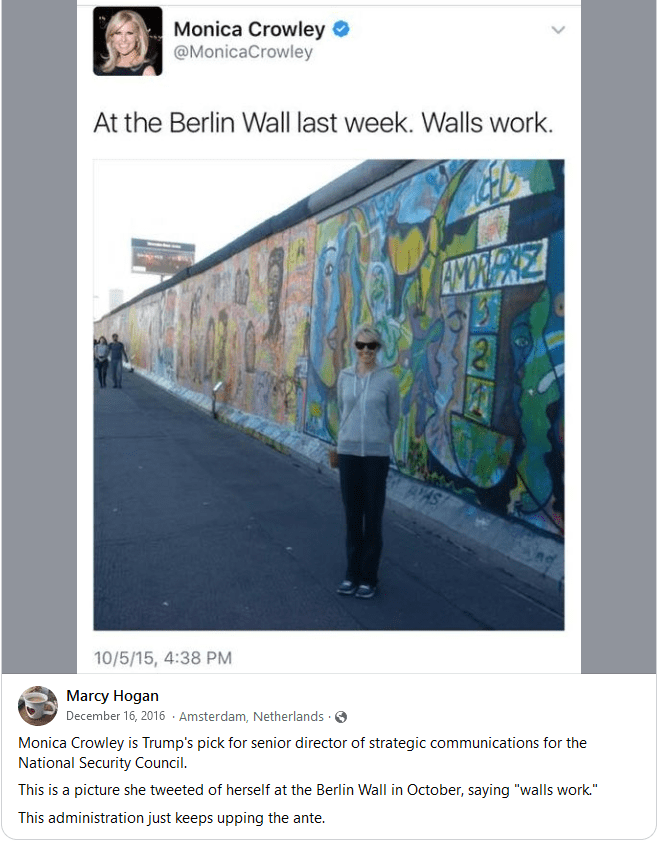Open Monica Crowley's profile picture

127,41
